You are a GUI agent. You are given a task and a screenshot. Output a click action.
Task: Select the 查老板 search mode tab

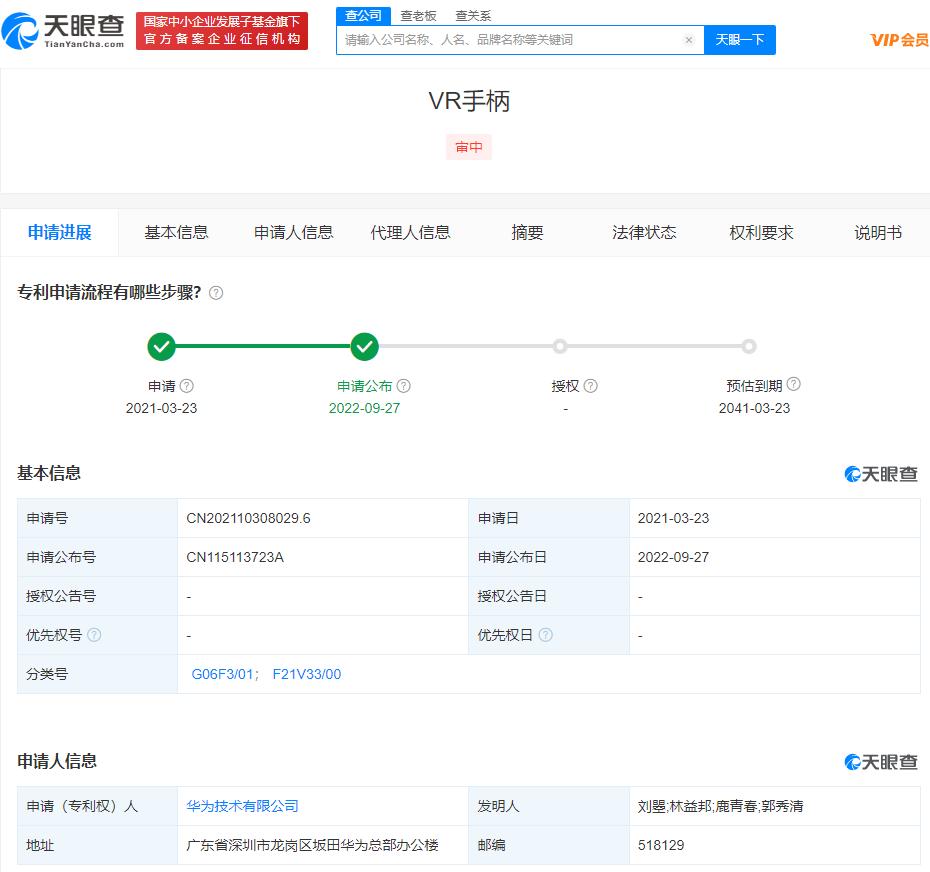click(418, 15)
